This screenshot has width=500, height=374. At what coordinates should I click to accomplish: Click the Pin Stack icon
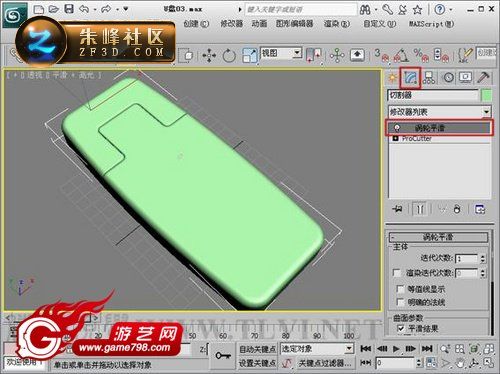tap(397, 209)
